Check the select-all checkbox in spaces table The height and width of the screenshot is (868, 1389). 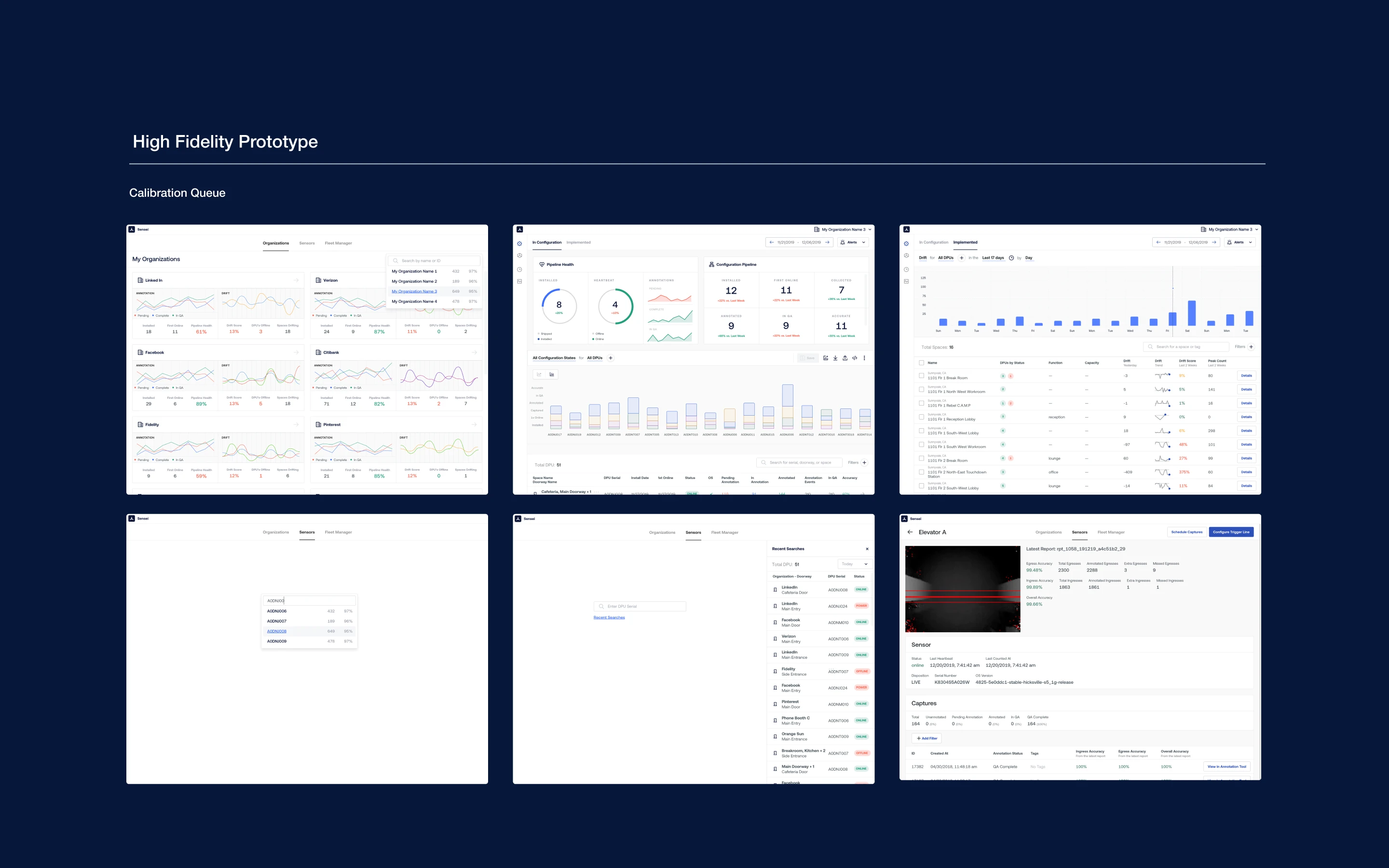(922, 363)
